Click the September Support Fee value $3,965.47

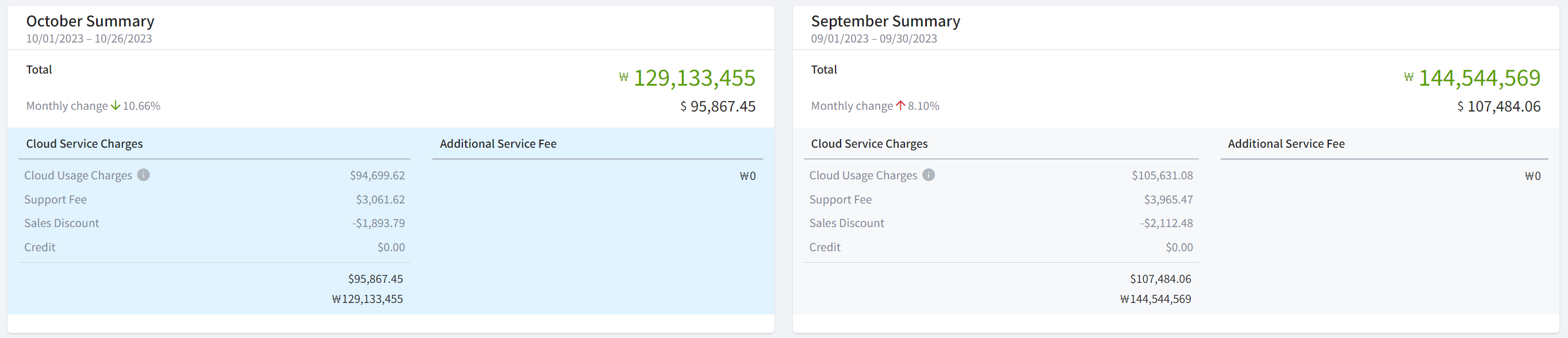1168,200
